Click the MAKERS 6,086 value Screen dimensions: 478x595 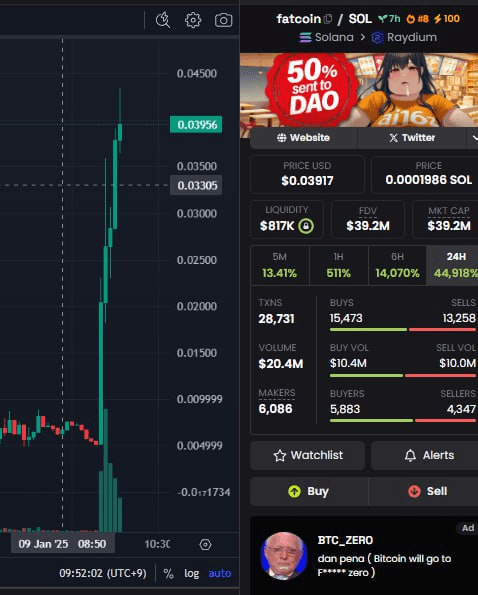point(275,409)
